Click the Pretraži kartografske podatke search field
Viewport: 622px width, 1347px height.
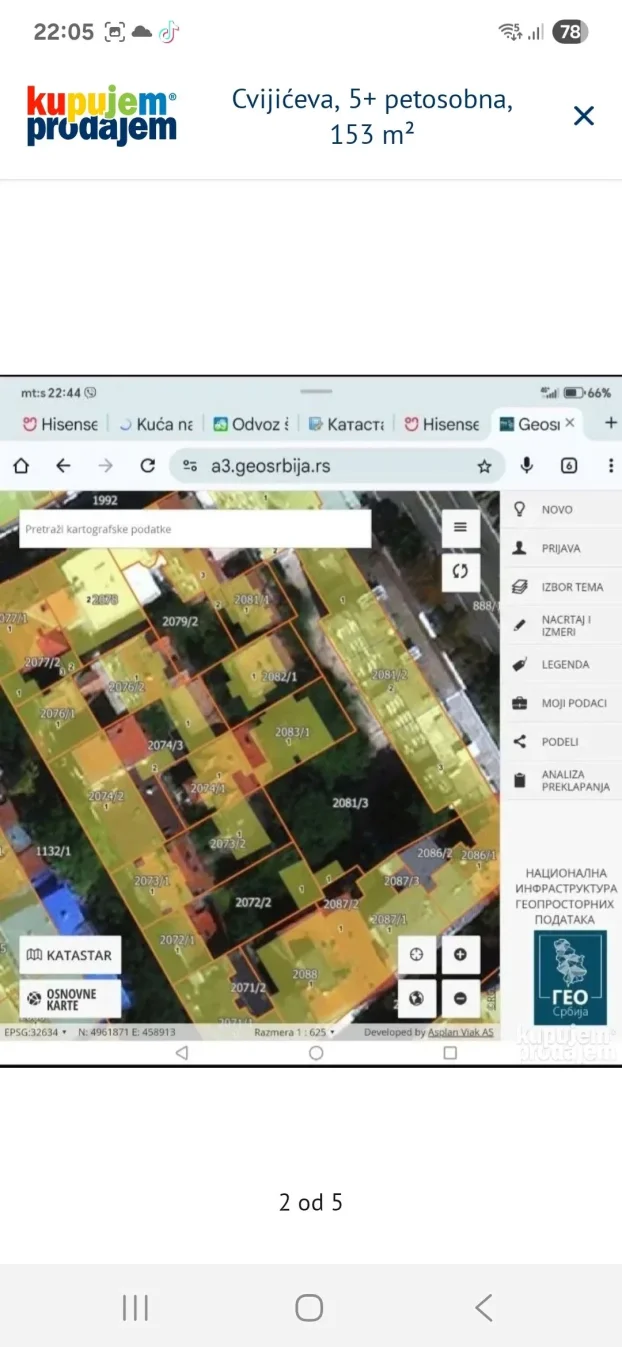[x=195, y=528]
